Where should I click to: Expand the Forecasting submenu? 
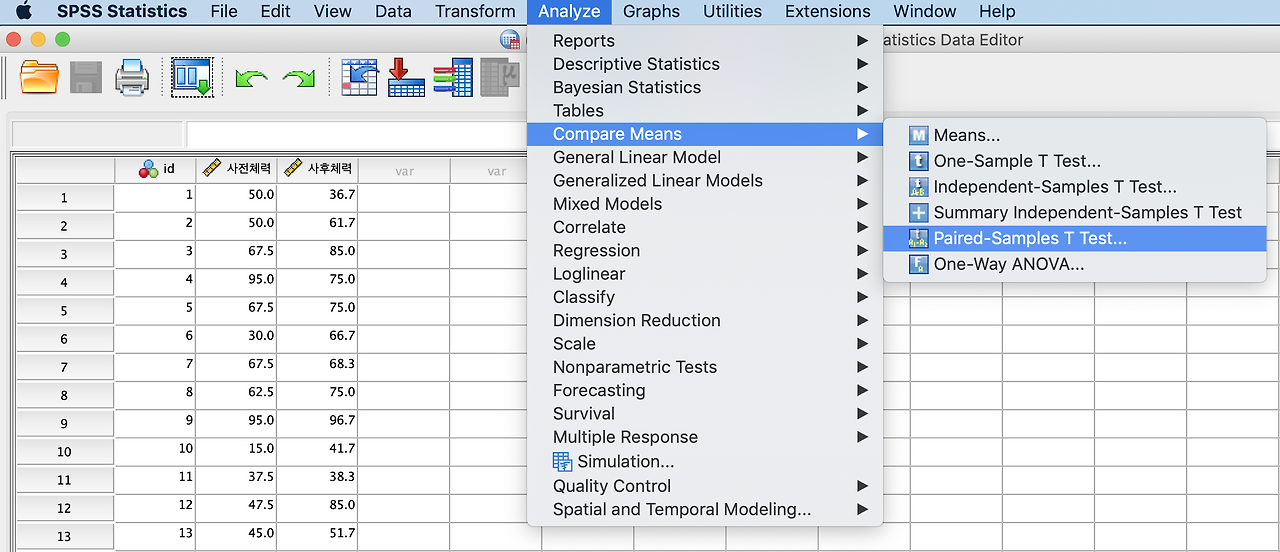[x=705, y=391]
